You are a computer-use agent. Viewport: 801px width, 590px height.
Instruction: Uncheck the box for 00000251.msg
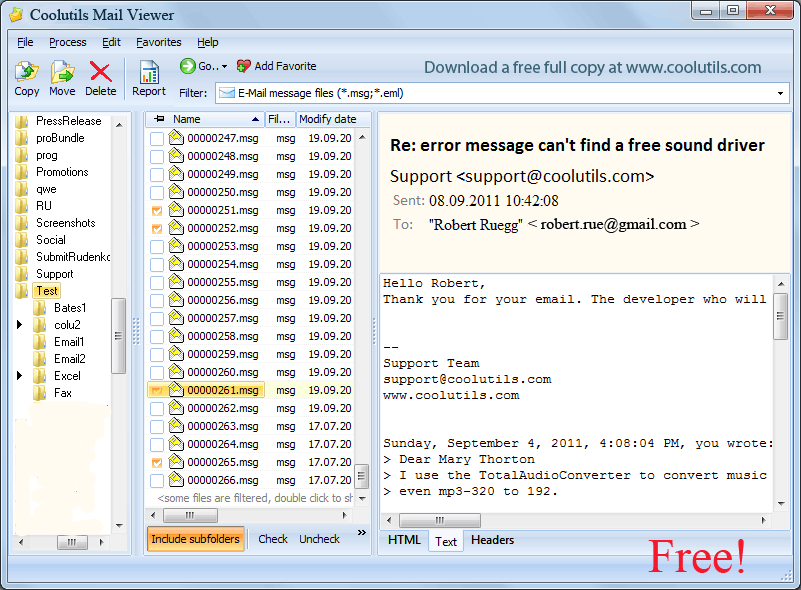(x=157, y=210)
